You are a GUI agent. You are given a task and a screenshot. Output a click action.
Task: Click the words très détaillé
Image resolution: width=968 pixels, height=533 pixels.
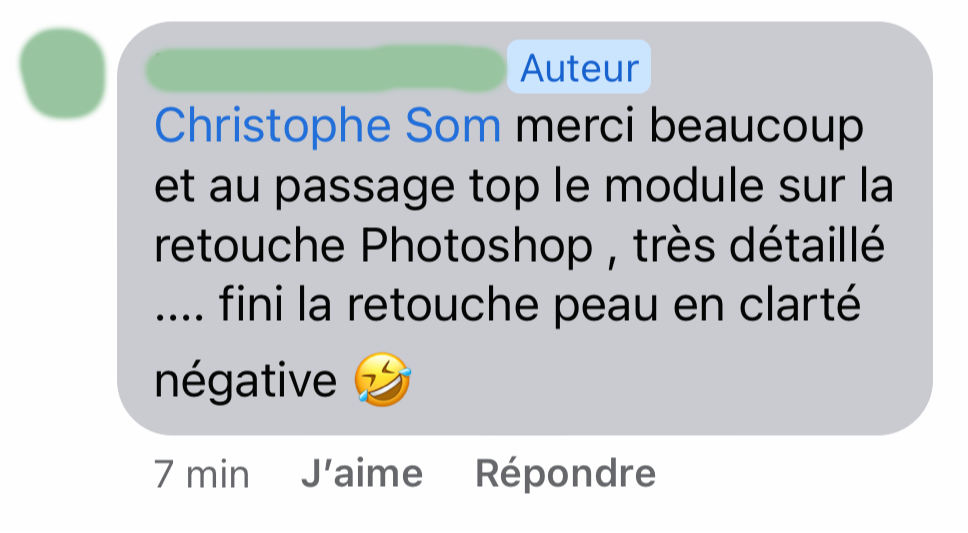759,245
